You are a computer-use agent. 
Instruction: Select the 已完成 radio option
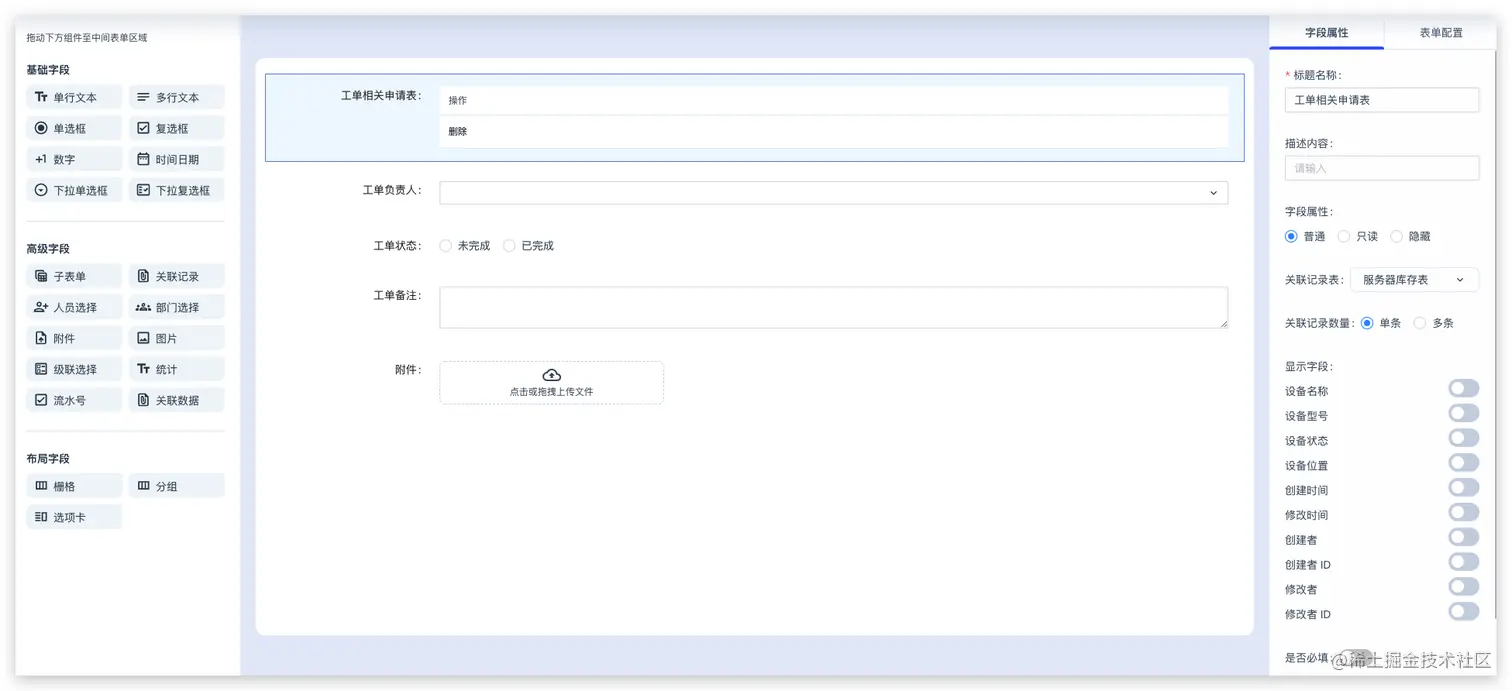click(x=509, y=246)
